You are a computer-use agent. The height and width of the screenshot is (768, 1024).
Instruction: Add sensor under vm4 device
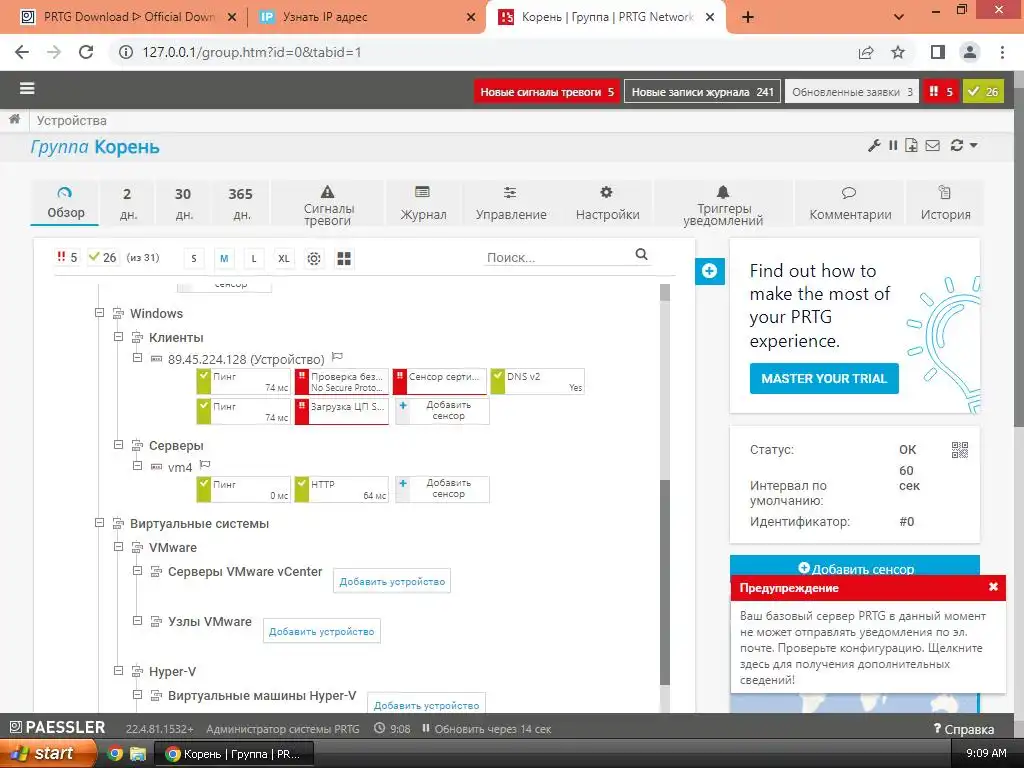click(442, 488)
